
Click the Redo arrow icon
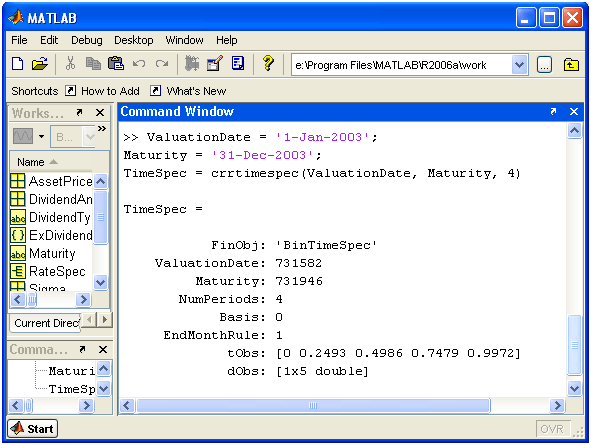tap(162, 63)
